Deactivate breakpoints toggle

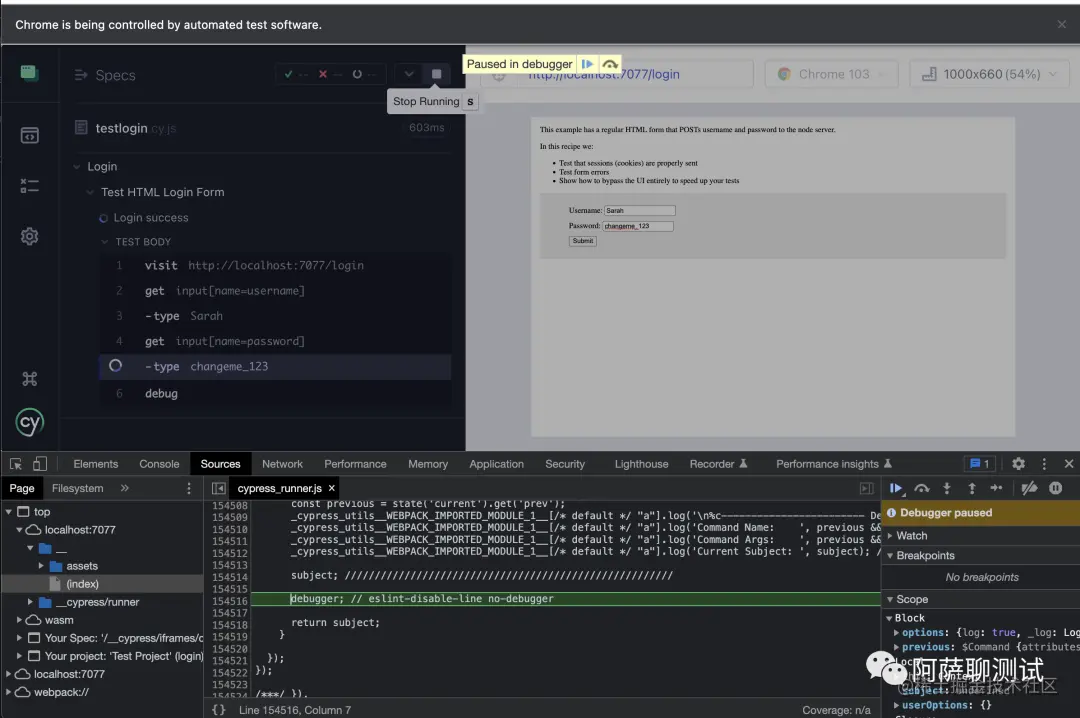(x=1030, y=488)
